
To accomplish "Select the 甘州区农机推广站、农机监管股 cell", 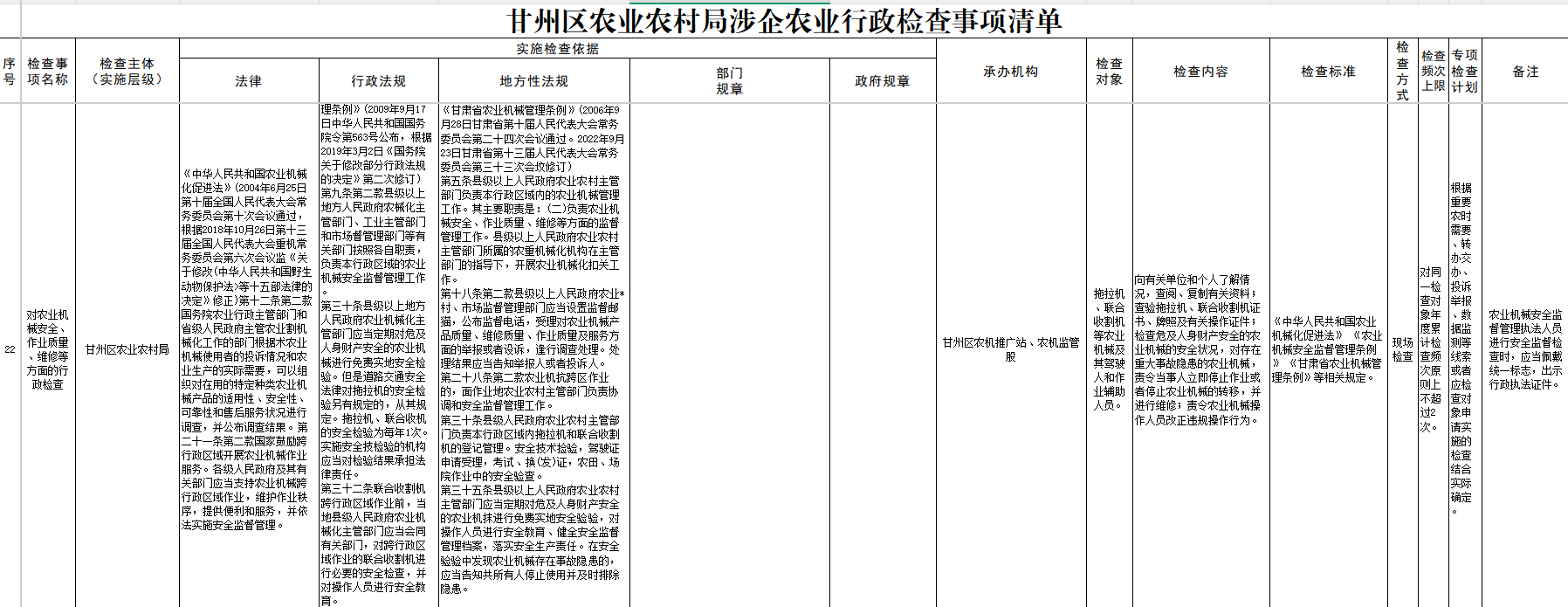I will pos(1010,349).
